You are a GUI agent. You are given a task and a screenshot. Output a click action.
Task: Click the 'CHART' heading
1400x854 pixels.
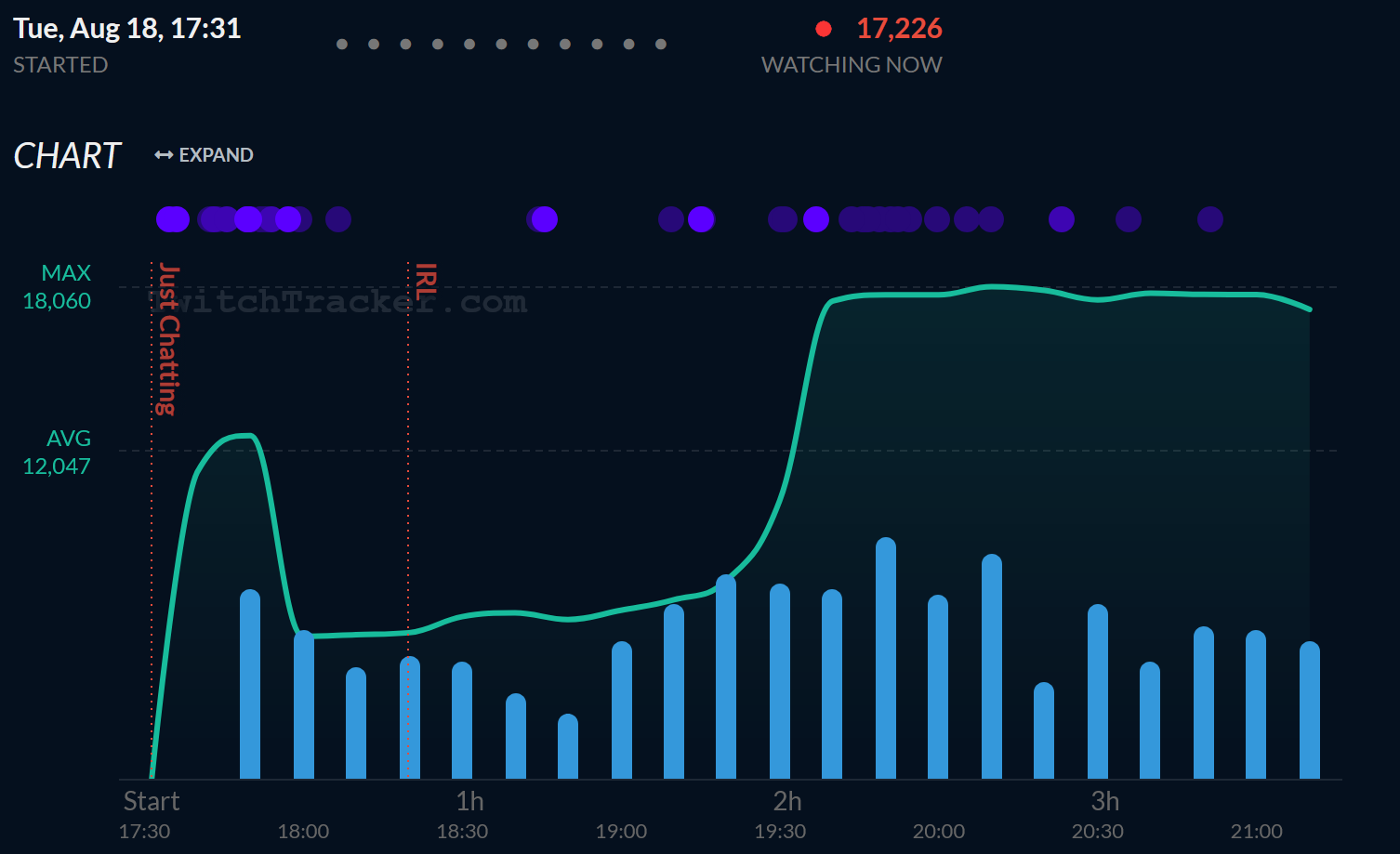[x=67, y=156]
